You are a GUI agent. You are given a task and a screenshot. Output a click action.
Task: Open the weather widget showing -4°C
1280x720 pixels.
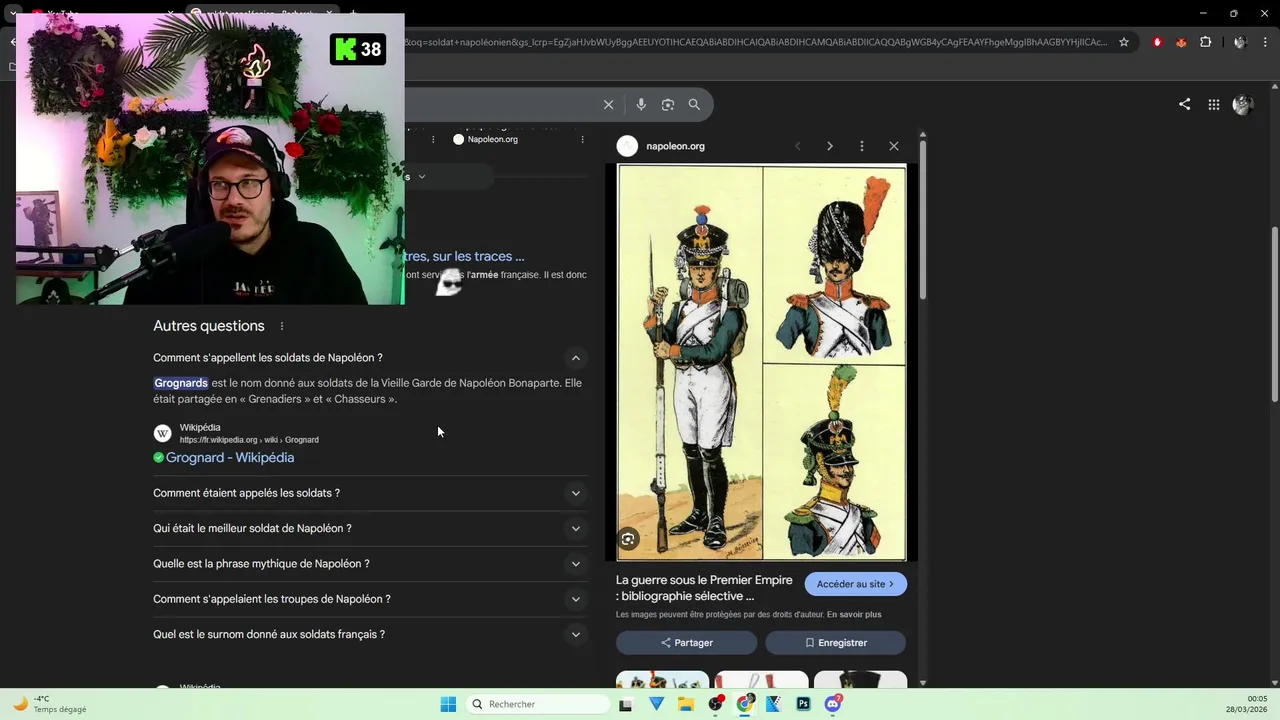[x=49, y=704]
